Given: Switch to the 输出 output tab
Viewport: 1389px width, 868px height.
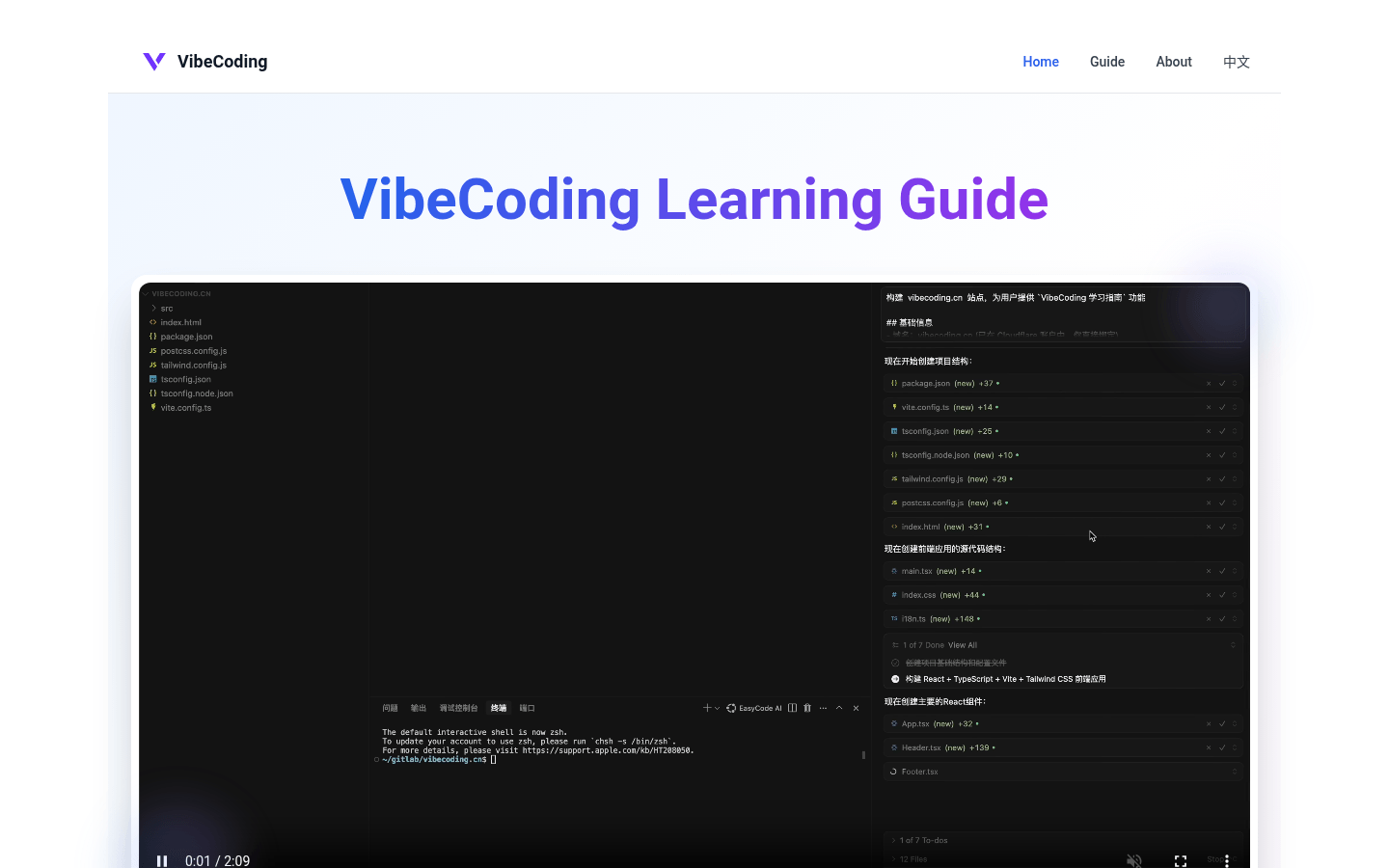Looking at the screenshot, I should coord(418,707).
